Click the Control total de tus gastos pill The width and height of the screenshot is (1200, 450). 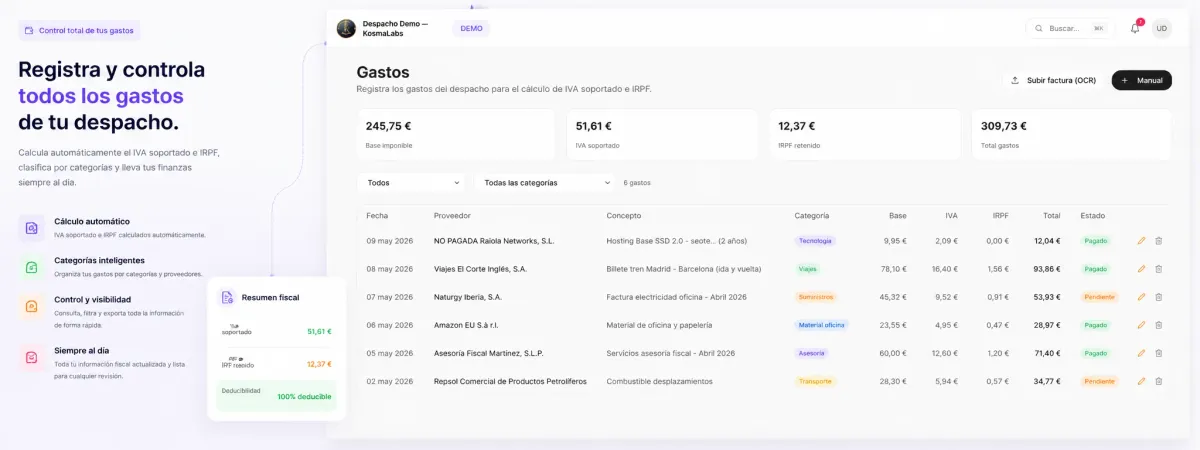point(79,30)
